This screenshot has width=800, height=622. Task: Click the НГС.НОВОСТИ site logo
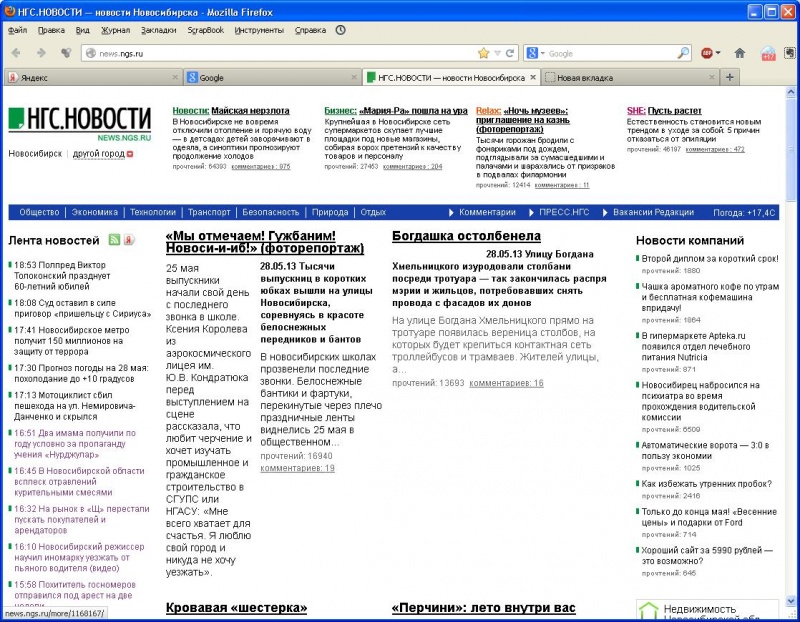(x=80, y=122)
